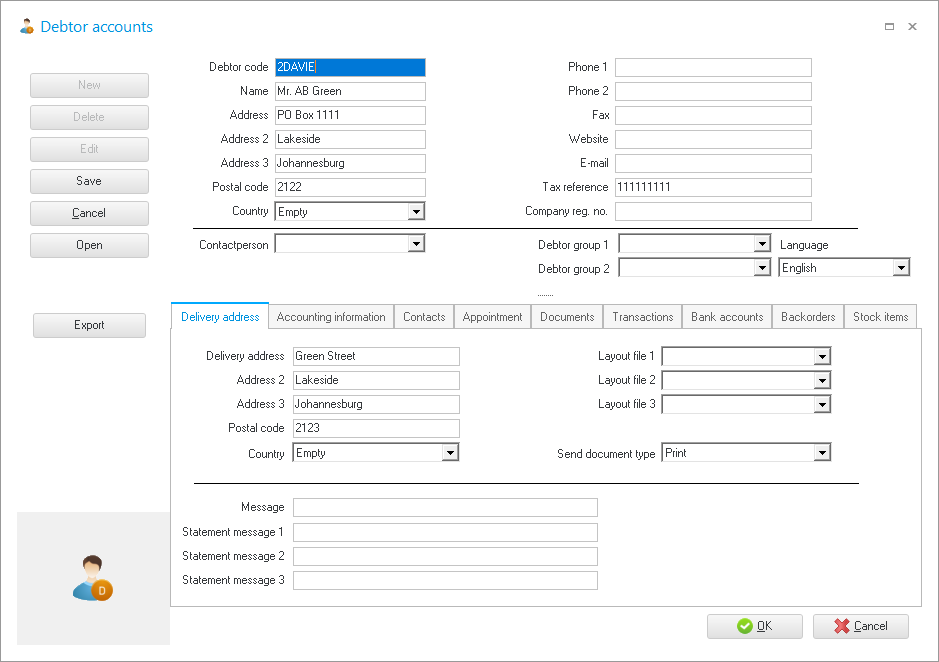This screenshot has height=662, width=939.
Task: Expand the Debtor group 1 dropdown
Action: point(760,244)
